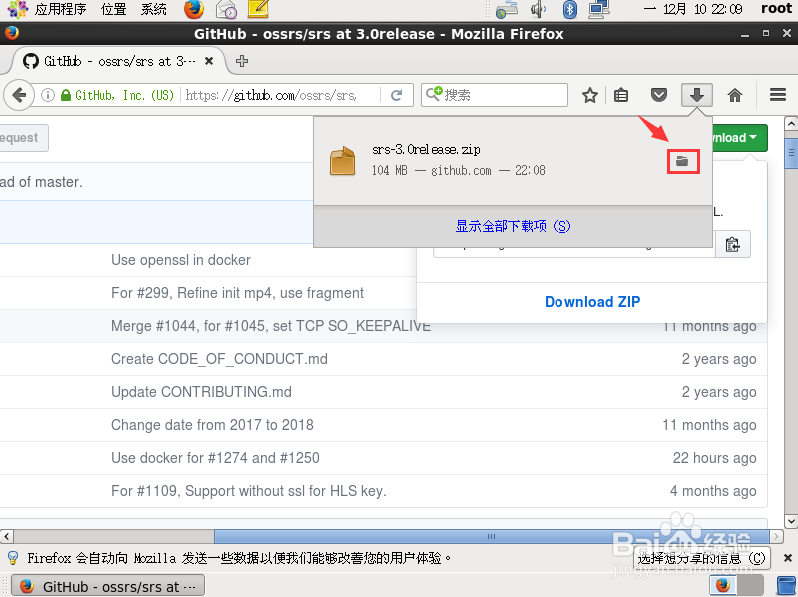Go to Firefox home page icon
Image resolution: width=798 pixels, height=597 pixels.
[734, 95]
